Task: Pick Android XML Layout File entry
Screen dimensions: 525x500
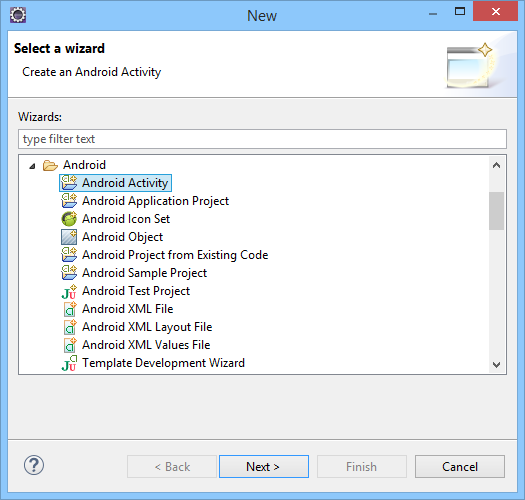Action: [x=147, y=327]
